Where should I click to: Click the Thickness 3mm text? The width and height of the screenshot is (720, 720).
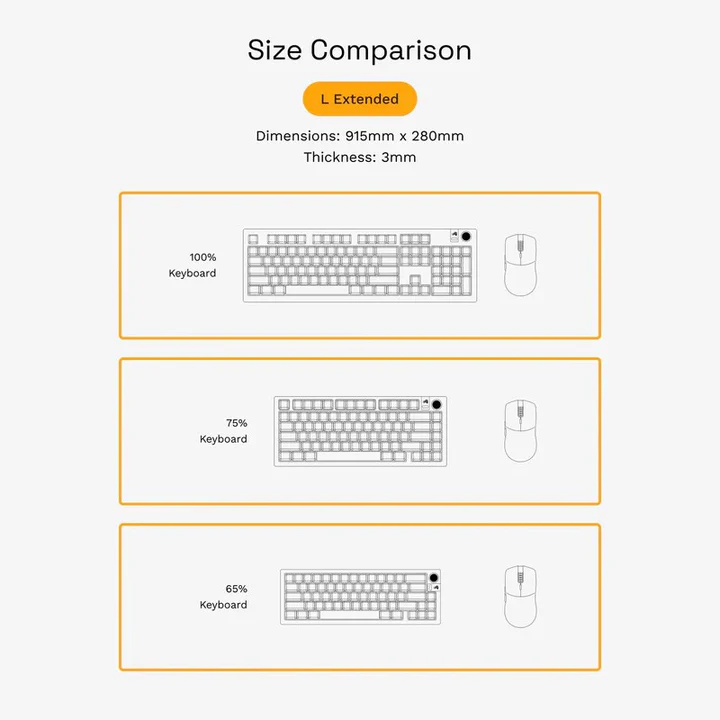(x=359, y=157)
